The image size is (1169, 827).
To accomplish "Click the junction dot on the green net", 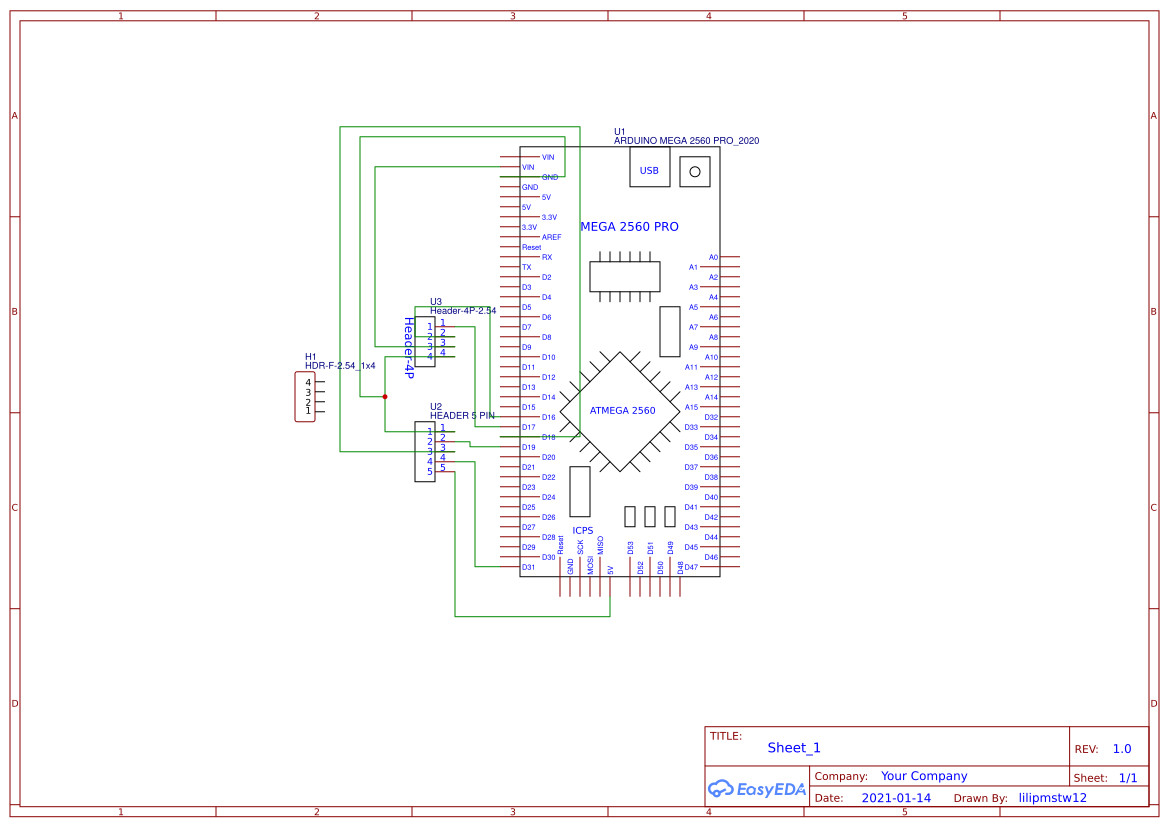I will tap(384, 397).
